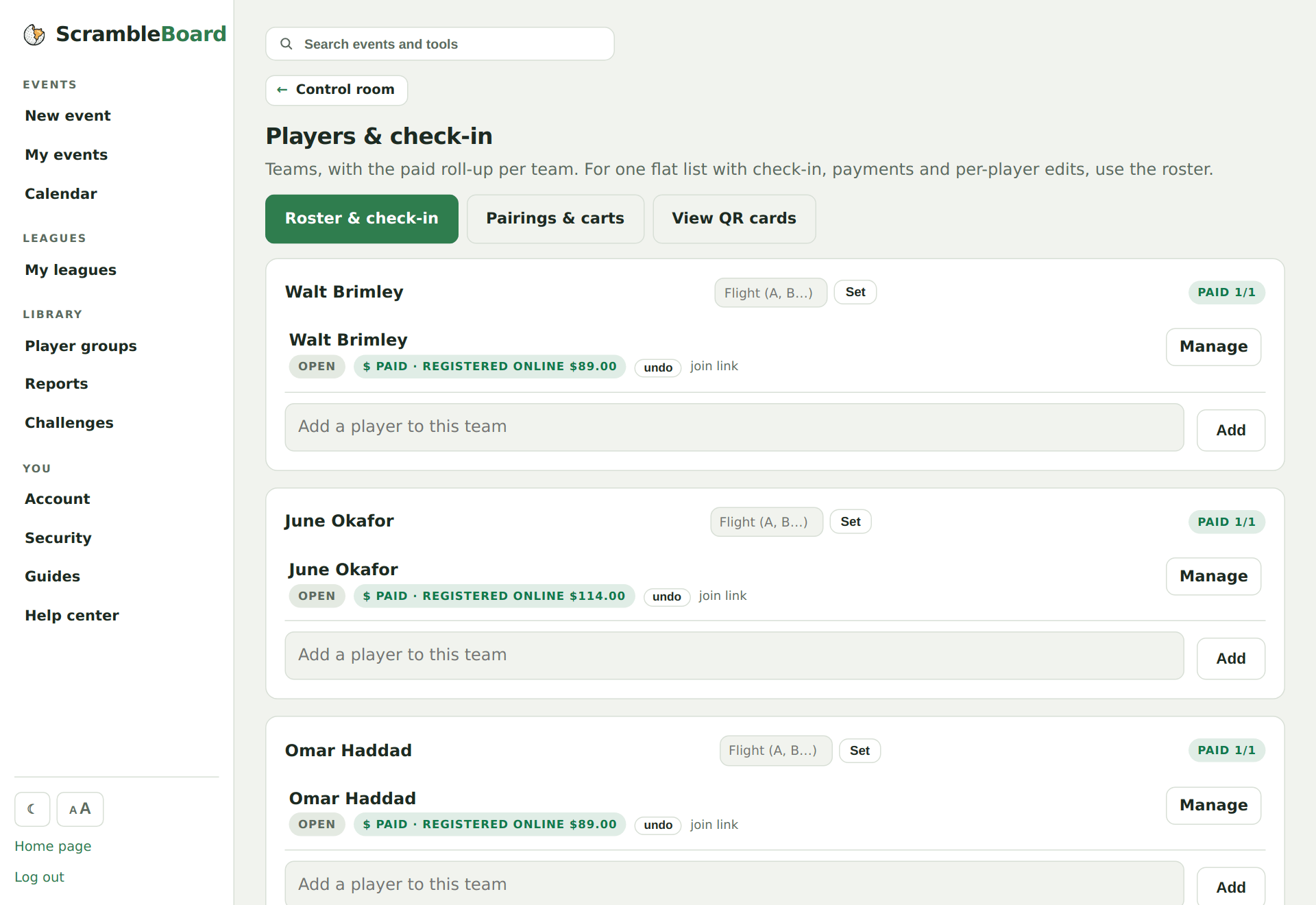Open Reports in sidebar
Screen dimensions: 1316x905
click(x=57, y=384)
